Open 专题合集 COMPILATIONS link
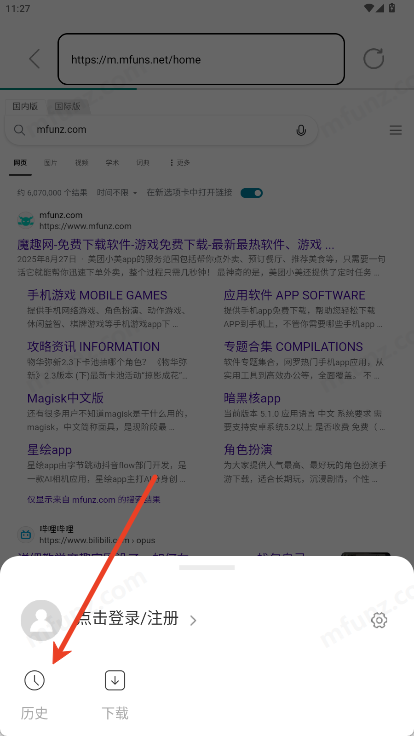The width and height of the screenshot is (414, 736). (x=293, y=347)
